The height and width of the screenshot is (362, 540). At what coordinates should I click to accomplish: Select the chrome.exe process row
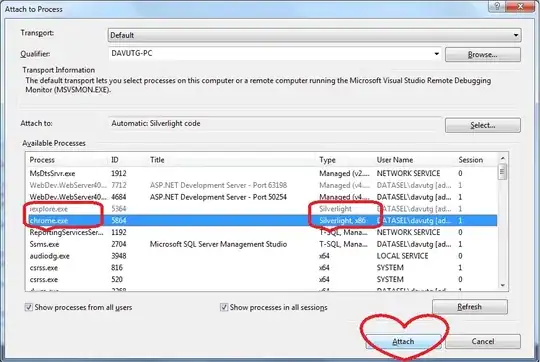[262, 220]
